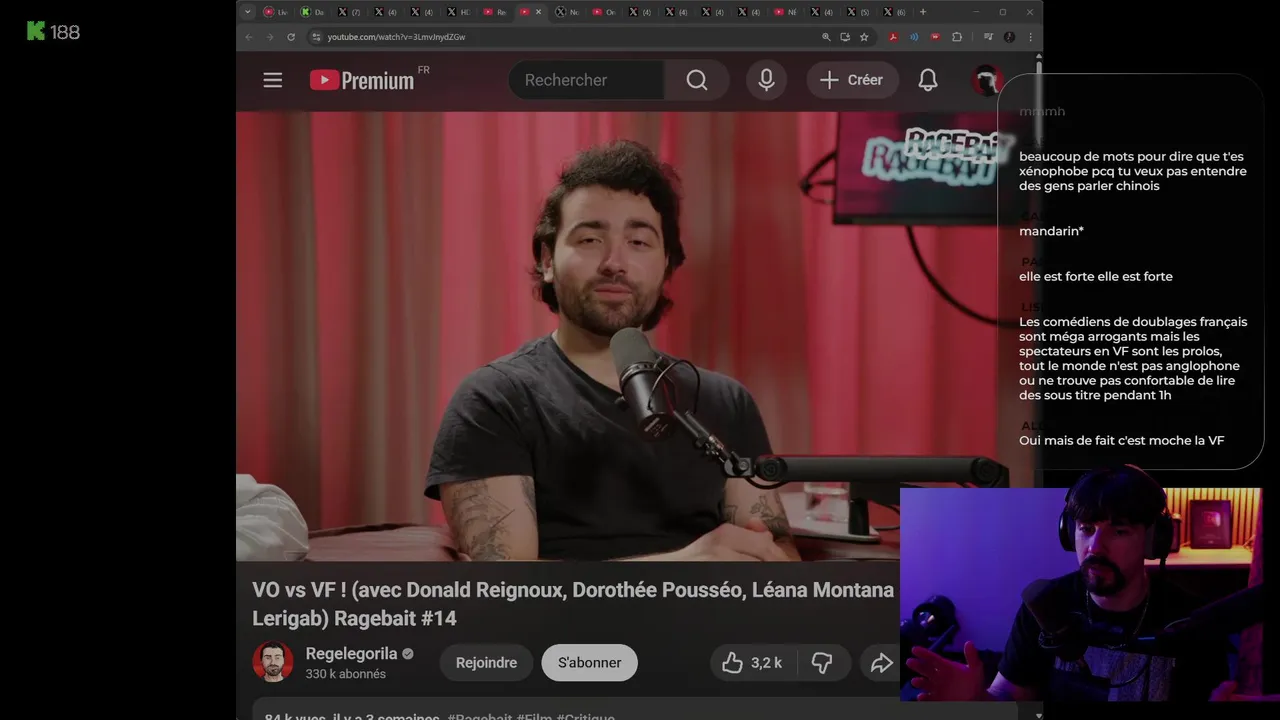Click the streamer webcam overlay
Image resolution: width=1280 pixels, height=720 pixels.
[1080, 595]
